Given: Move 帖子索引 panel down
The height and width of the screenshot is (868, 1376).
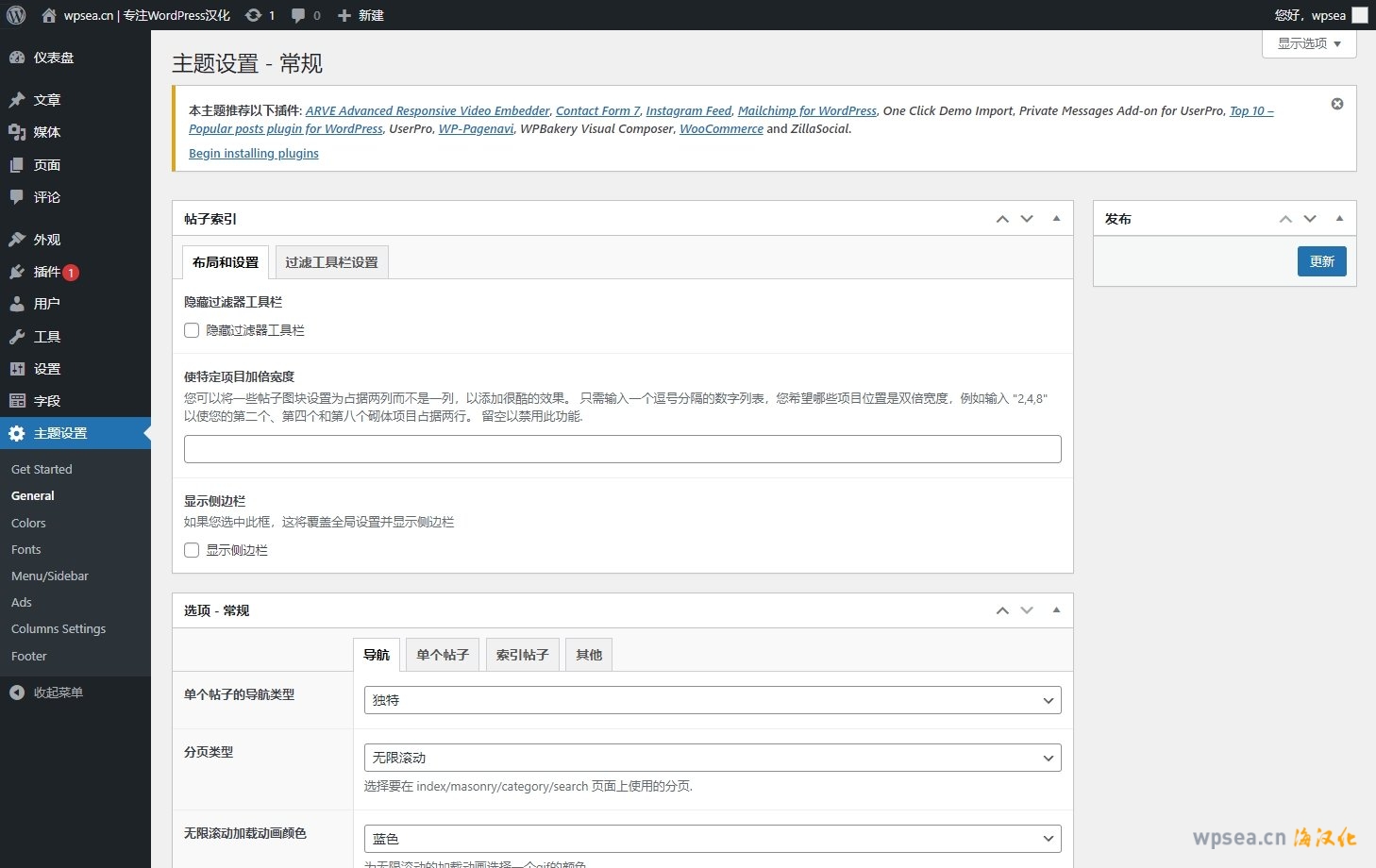Looking at the screenshot, I should pos(1027,219).
